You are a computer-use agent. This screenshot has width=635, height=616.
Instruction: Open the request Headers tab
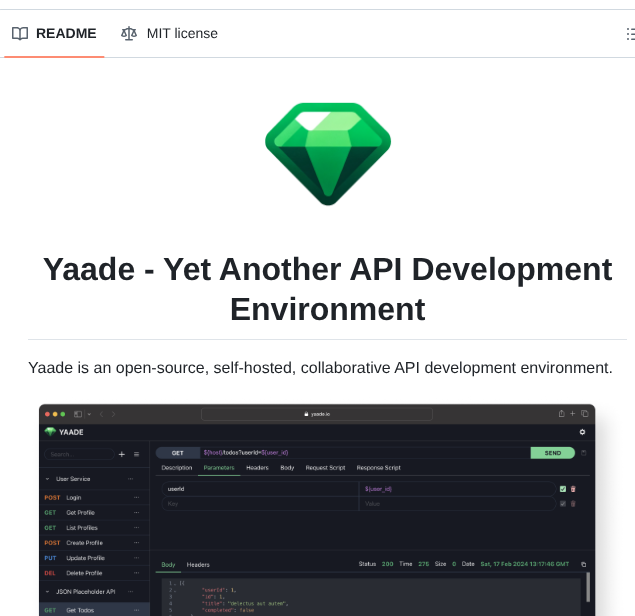tap(257, 468)
